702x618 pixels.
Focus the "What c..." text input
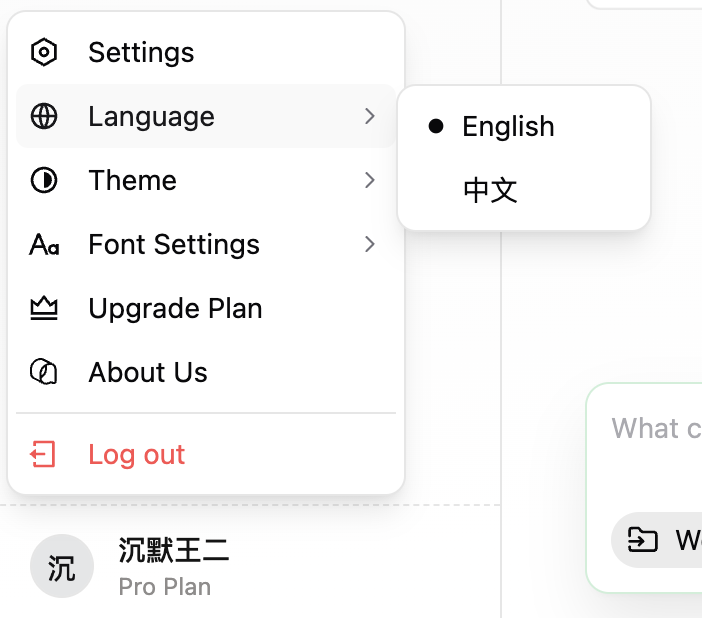click(x=656, y=430)
